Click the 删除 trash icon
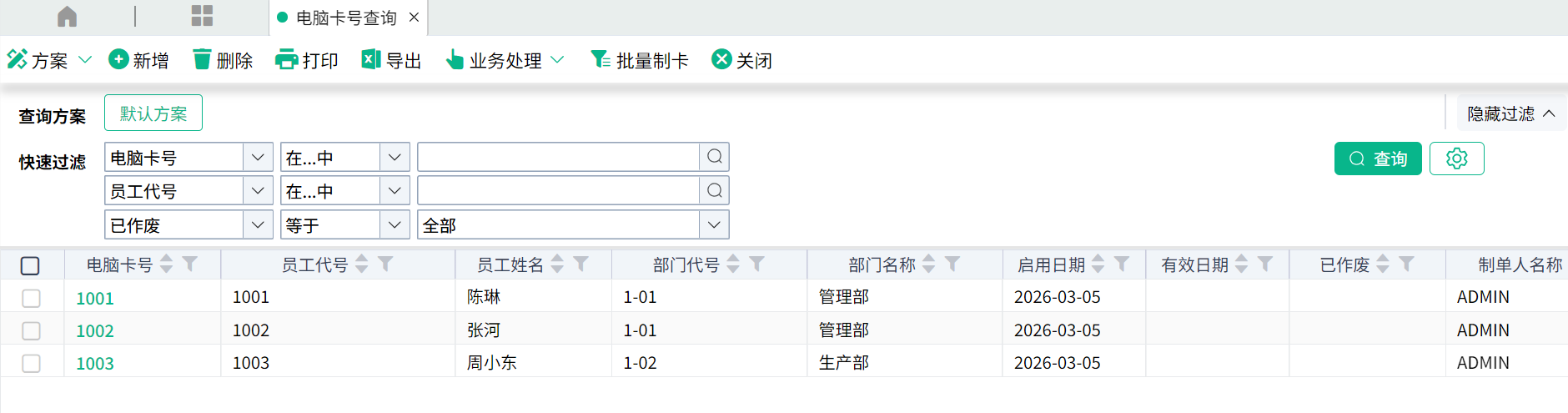Screen dimensions: 1568x413 pyautogui.click(x=202, y=59)
